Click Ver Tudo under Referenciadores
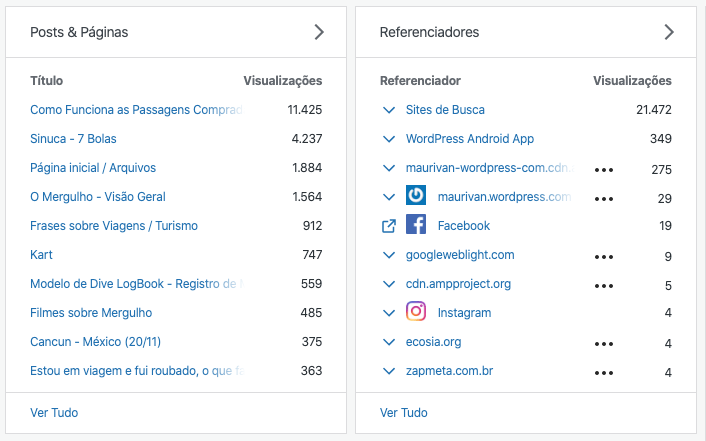The height and width of the screenshot is (441, 706). pos(404,412)
